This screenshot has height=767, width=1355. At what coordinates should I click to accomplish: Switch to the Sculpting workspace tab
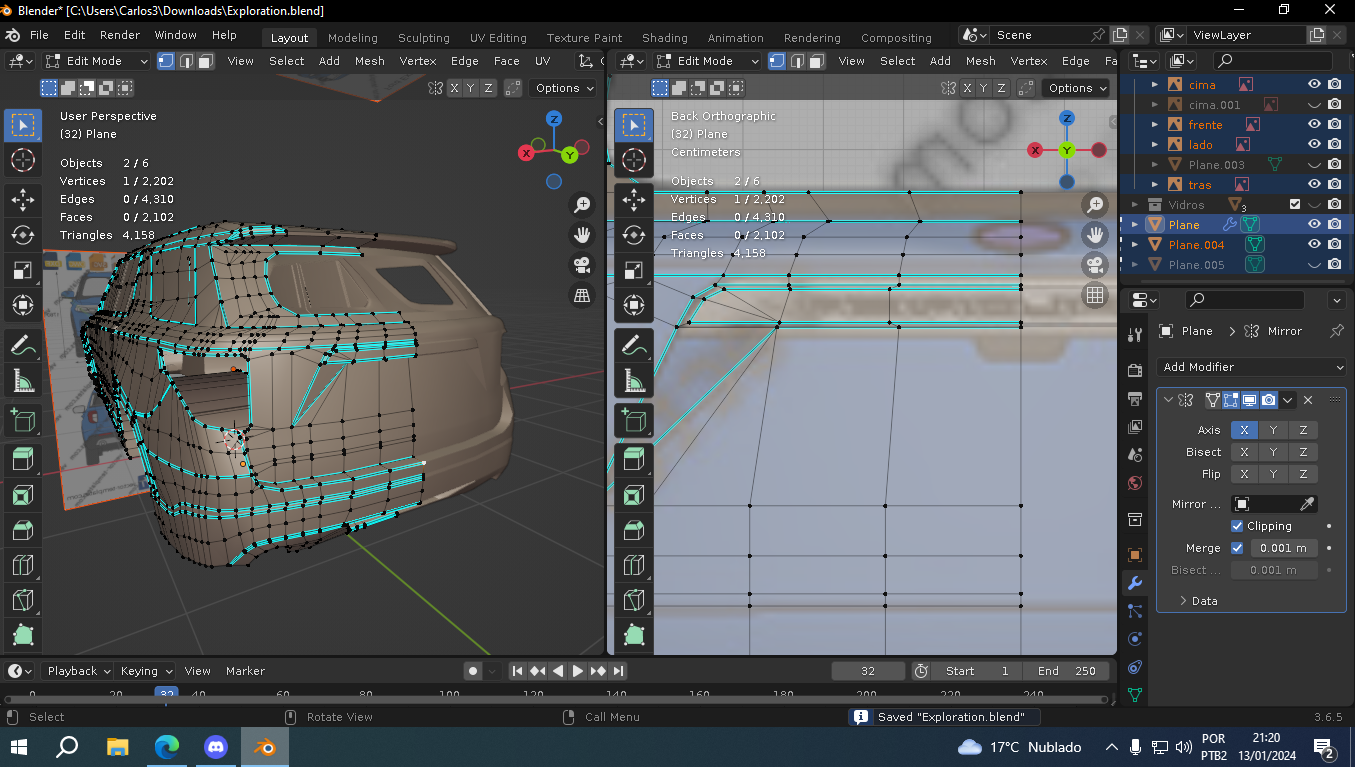pyautogui.click(x=423, y=38)
